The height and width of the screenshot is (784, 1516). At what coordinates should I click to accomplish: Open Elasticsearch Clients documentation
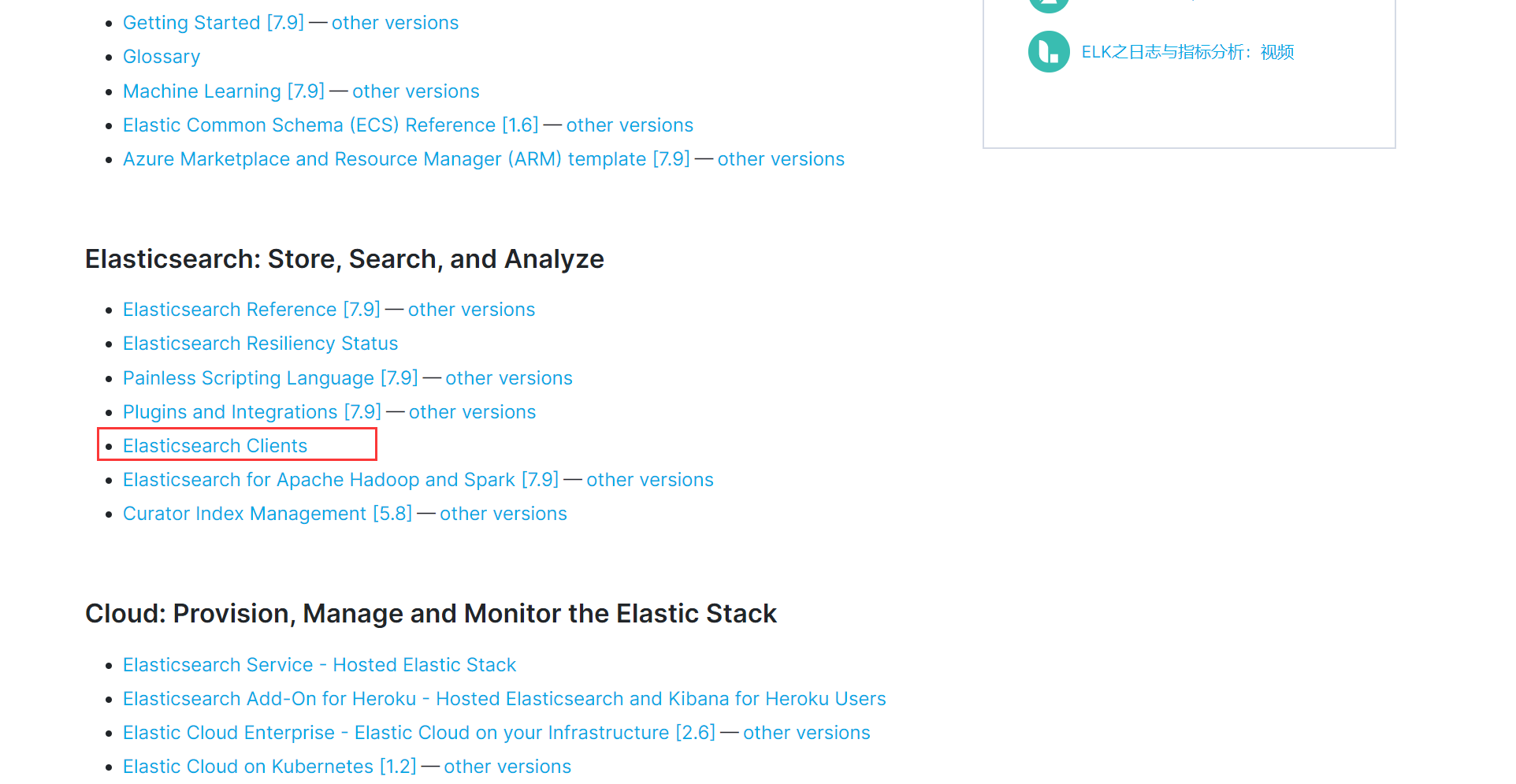tap(214, 446)
